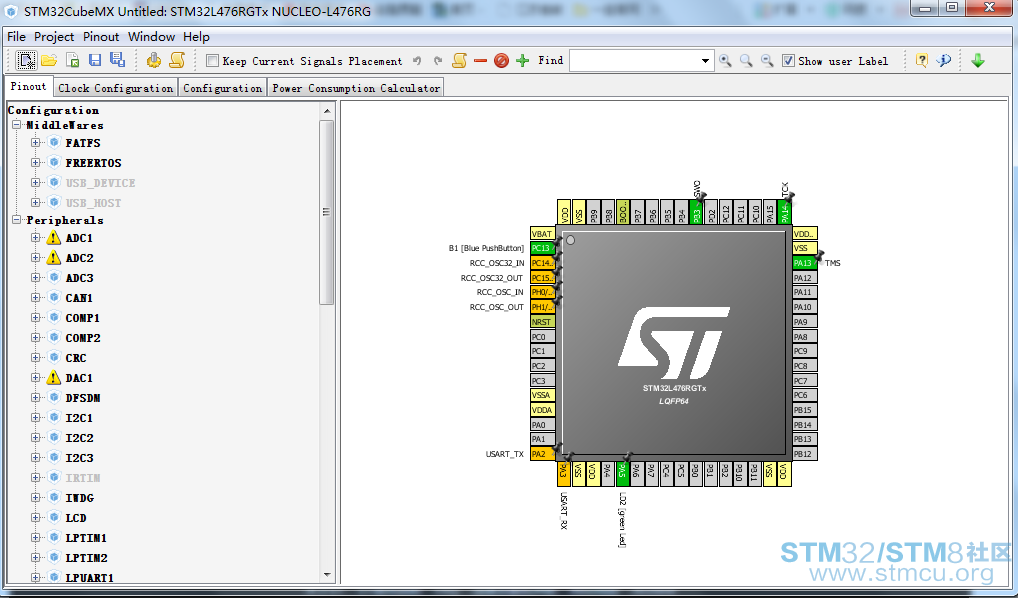Click the Save As double-floppy icon

(118, 60)
